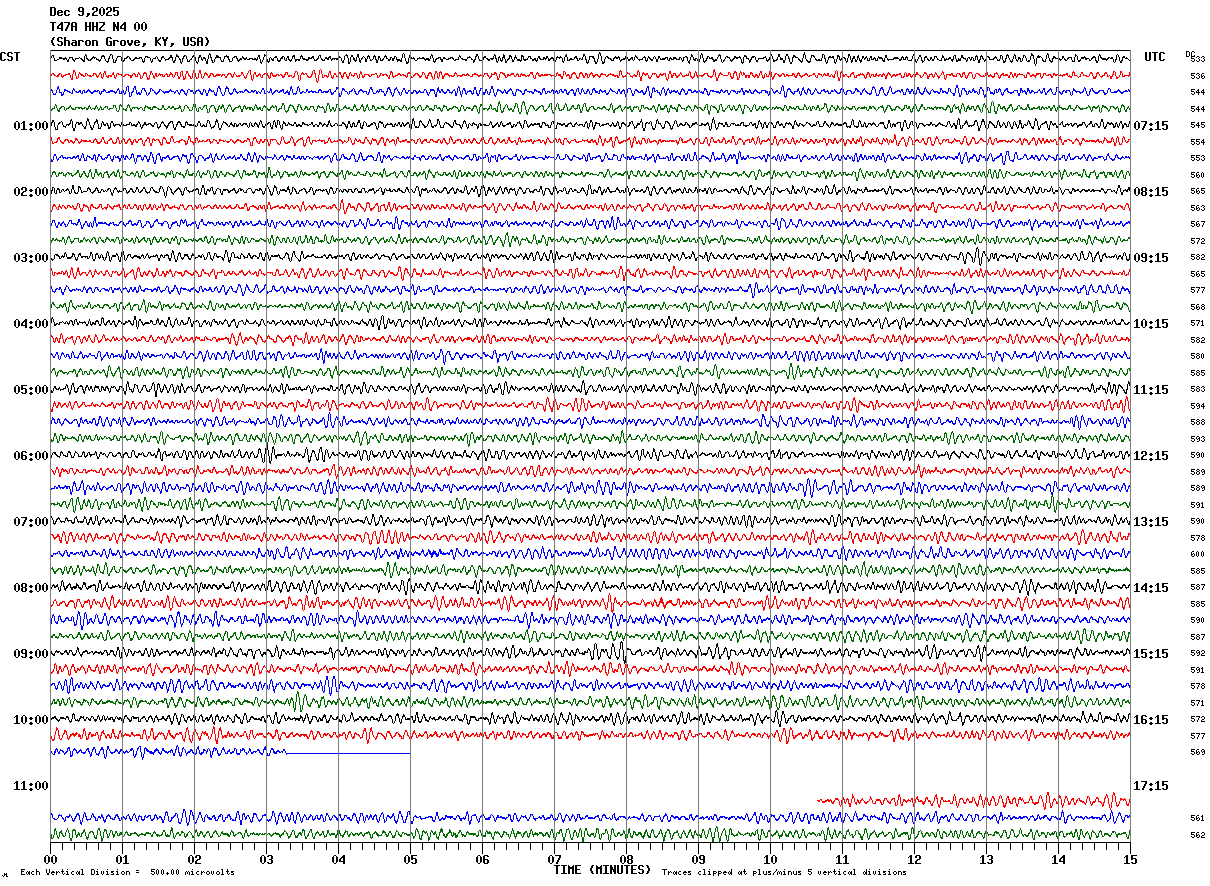1210x886 pixels.
Task: Click the 08:00 CST time label
Action: 31,588
